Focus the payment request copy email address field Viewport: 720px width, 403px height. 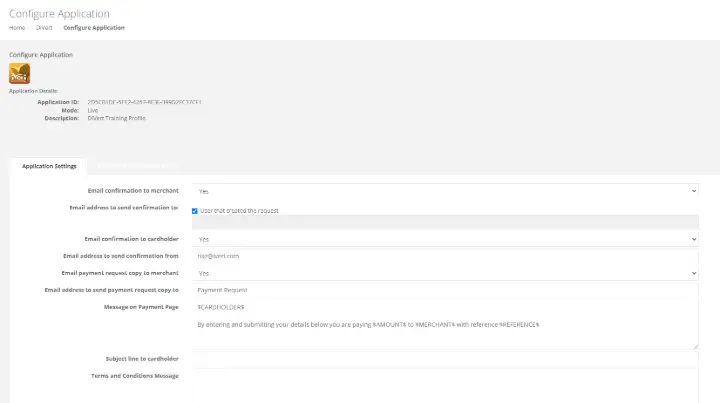pyautogui.click(x=445, y=289)
